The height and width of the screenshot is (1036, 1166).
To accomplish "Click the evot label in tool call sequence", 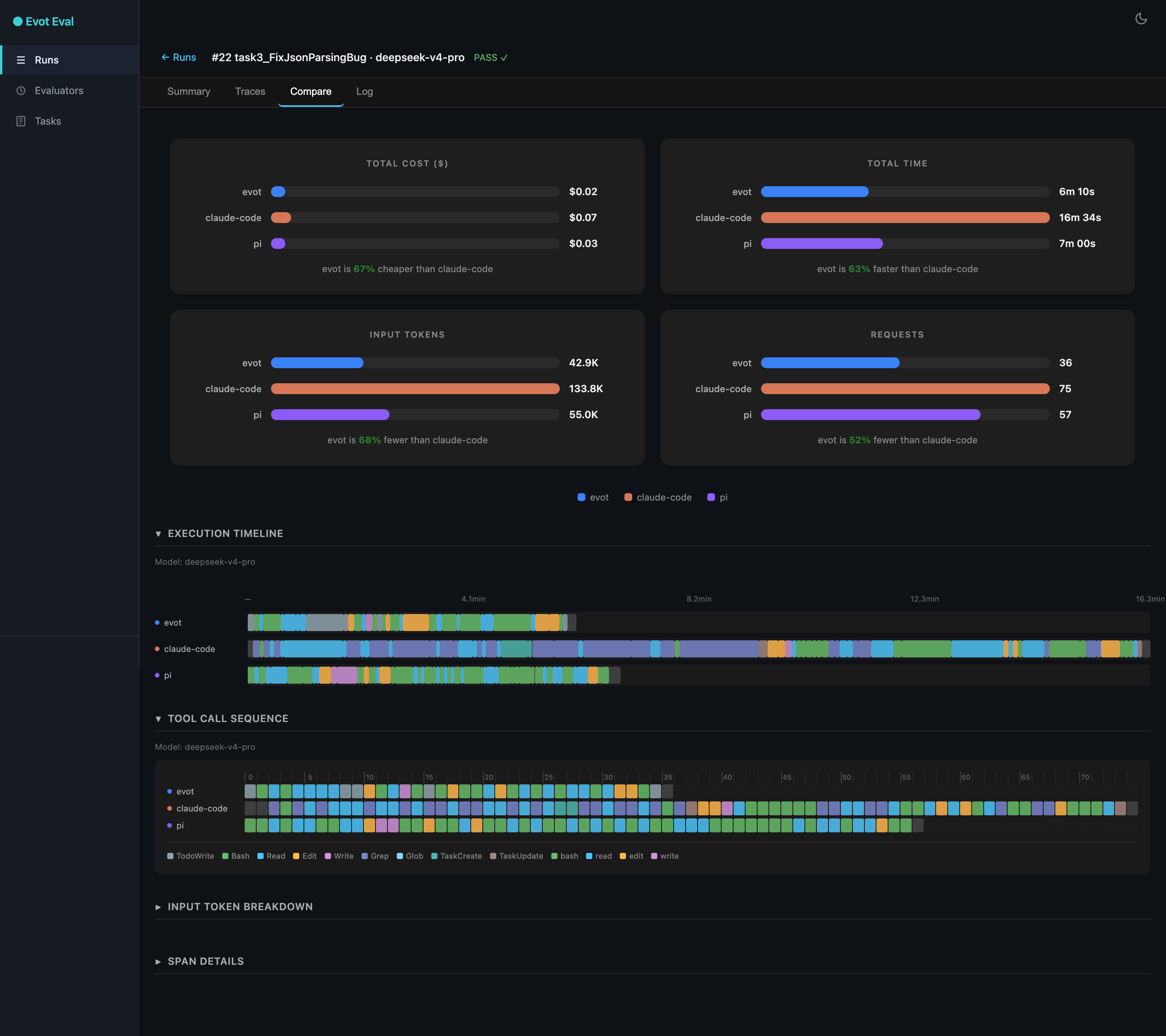I will 185,791.
